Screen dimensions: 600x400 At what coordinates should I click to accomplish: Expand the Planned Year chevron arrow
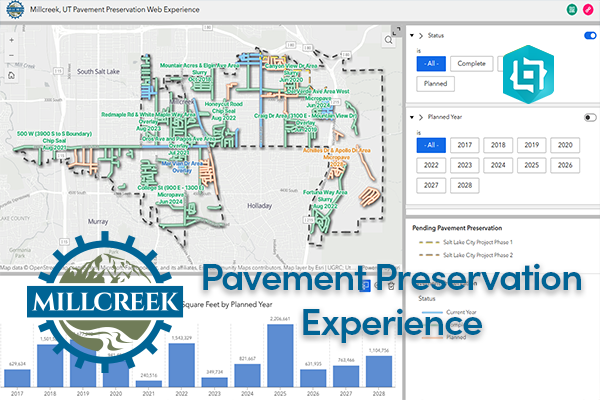(x=421, y=117)
